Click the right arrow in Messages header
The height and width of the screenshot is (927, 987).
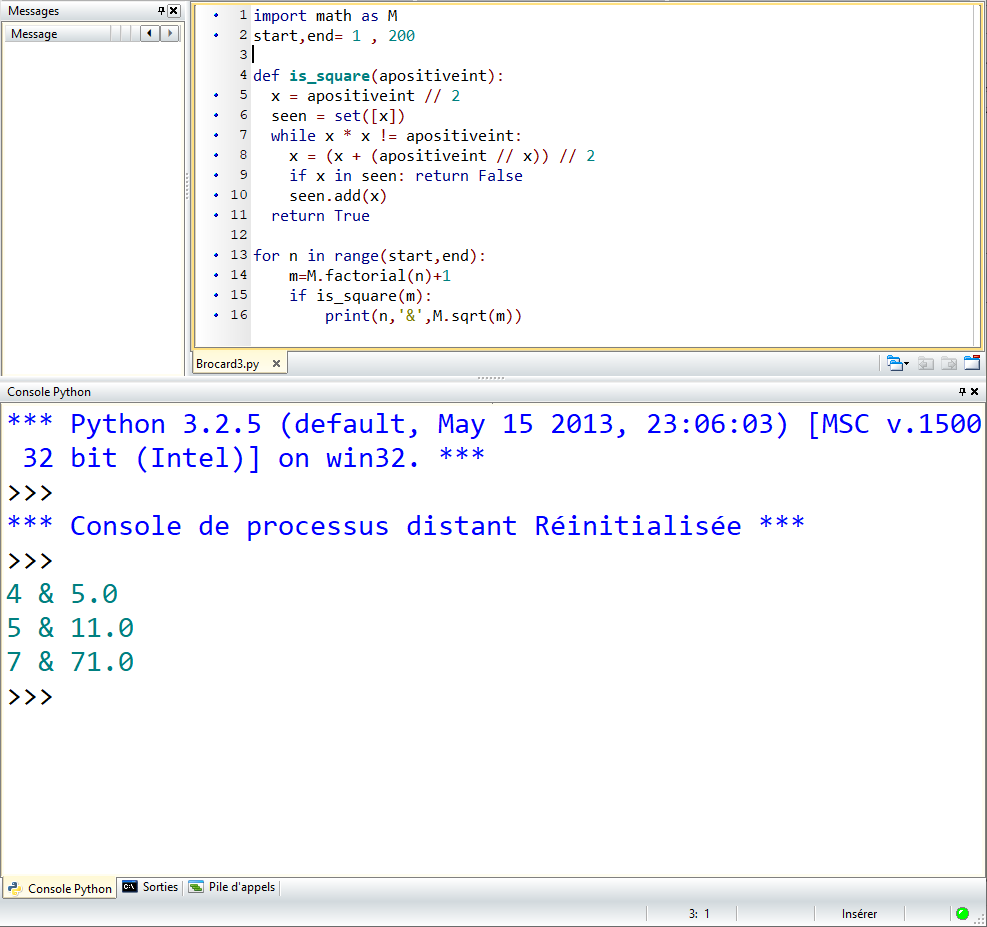[x=169, y=34]
